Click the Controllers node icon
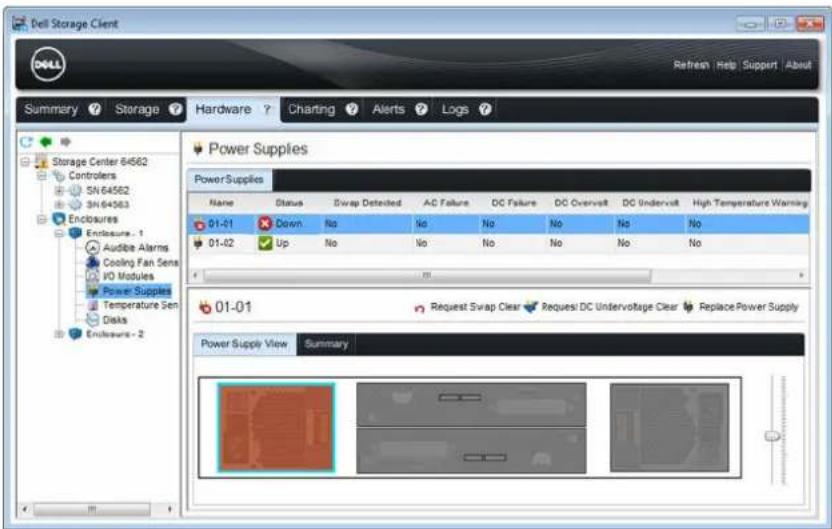Screen dimensions: 832x529 click(58, 176)
